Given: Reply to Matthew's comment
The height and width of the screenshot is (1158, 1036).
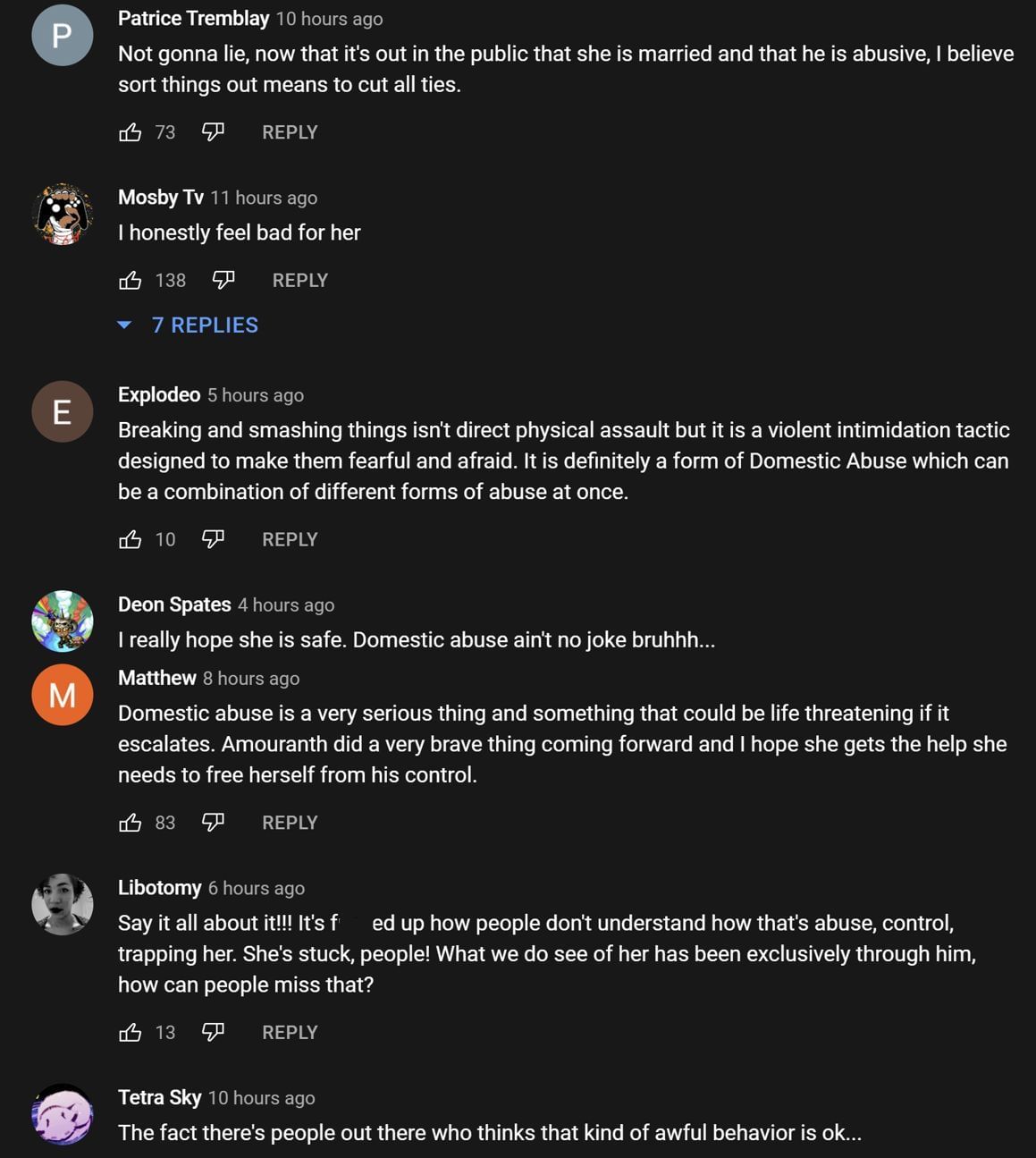Looking at the screenshot, I should click(x=290, y=822).
